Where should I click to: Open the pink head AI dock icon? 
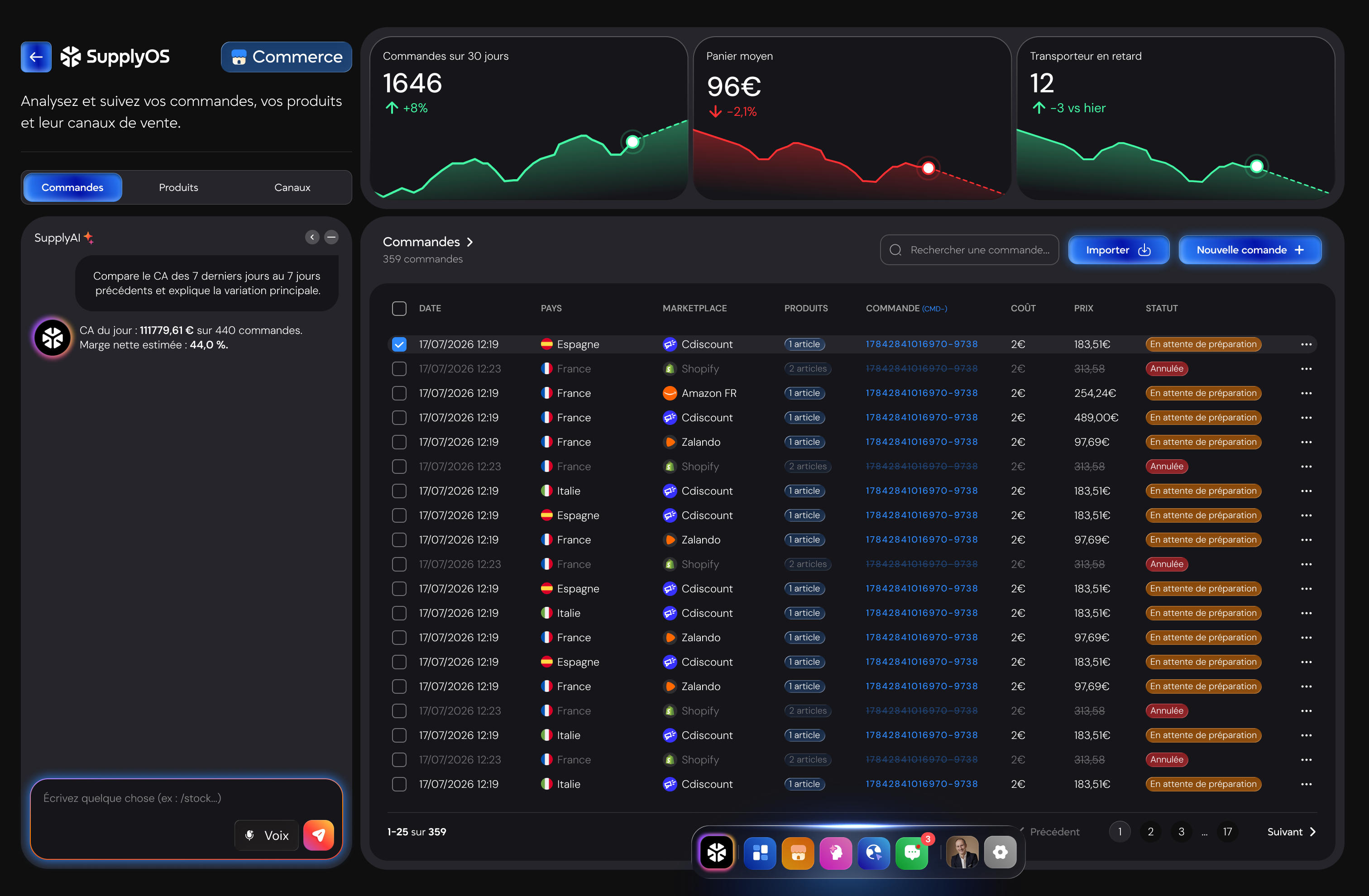[836, 852]
